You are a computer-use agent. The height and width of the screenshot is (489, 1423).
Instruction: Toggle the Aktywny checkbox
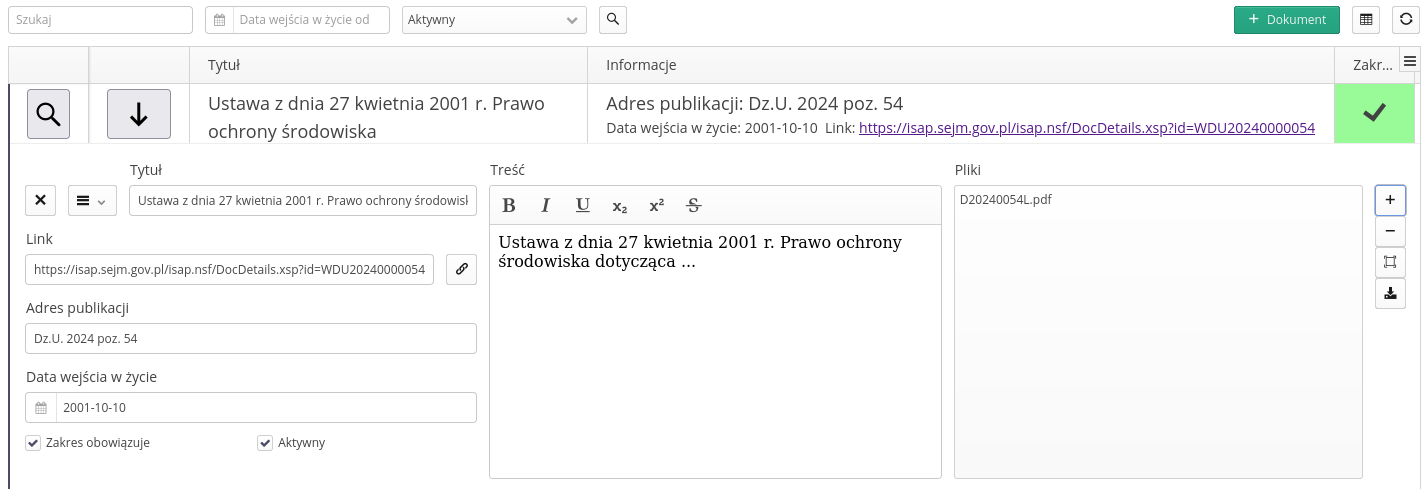click(x=265, y=443)
